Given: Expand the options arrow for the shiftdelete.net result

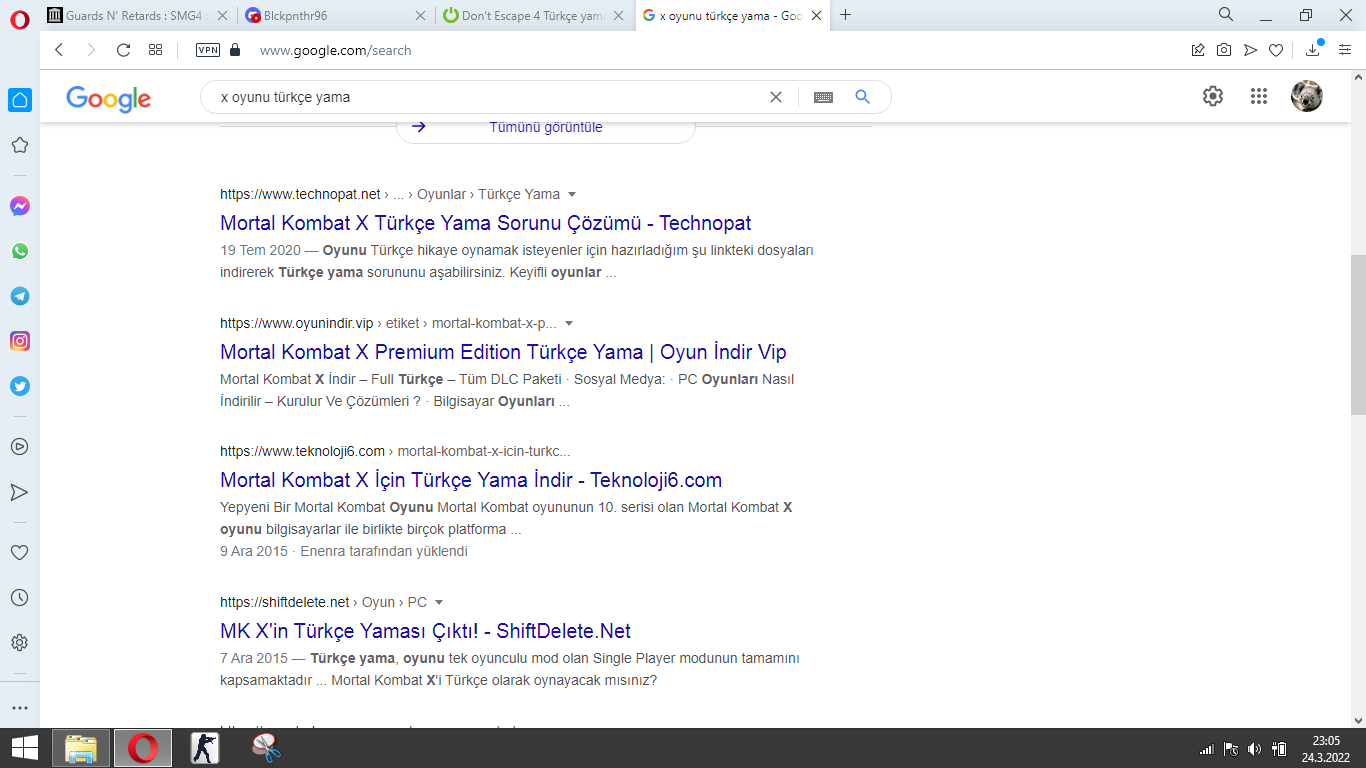Looking at the screenshot, I should (x=439, y=602).
